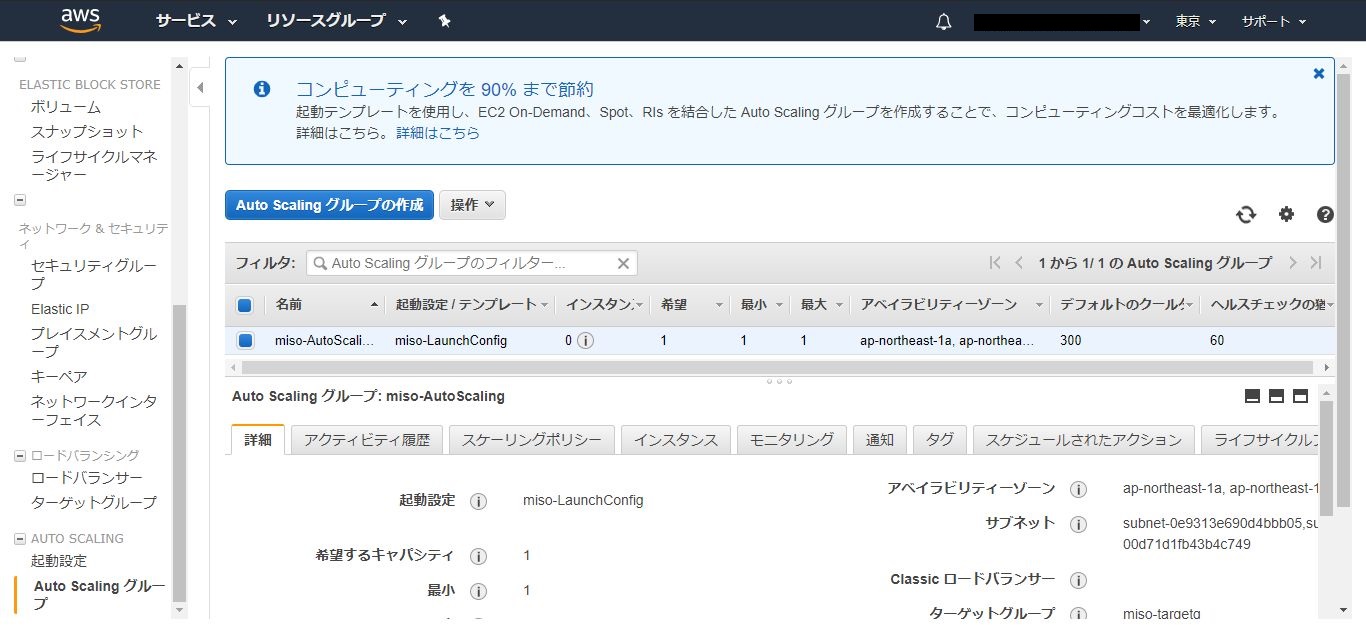Open the 東京 region selector
This screenshot has width=1366, height=625.
[1195, 21]
